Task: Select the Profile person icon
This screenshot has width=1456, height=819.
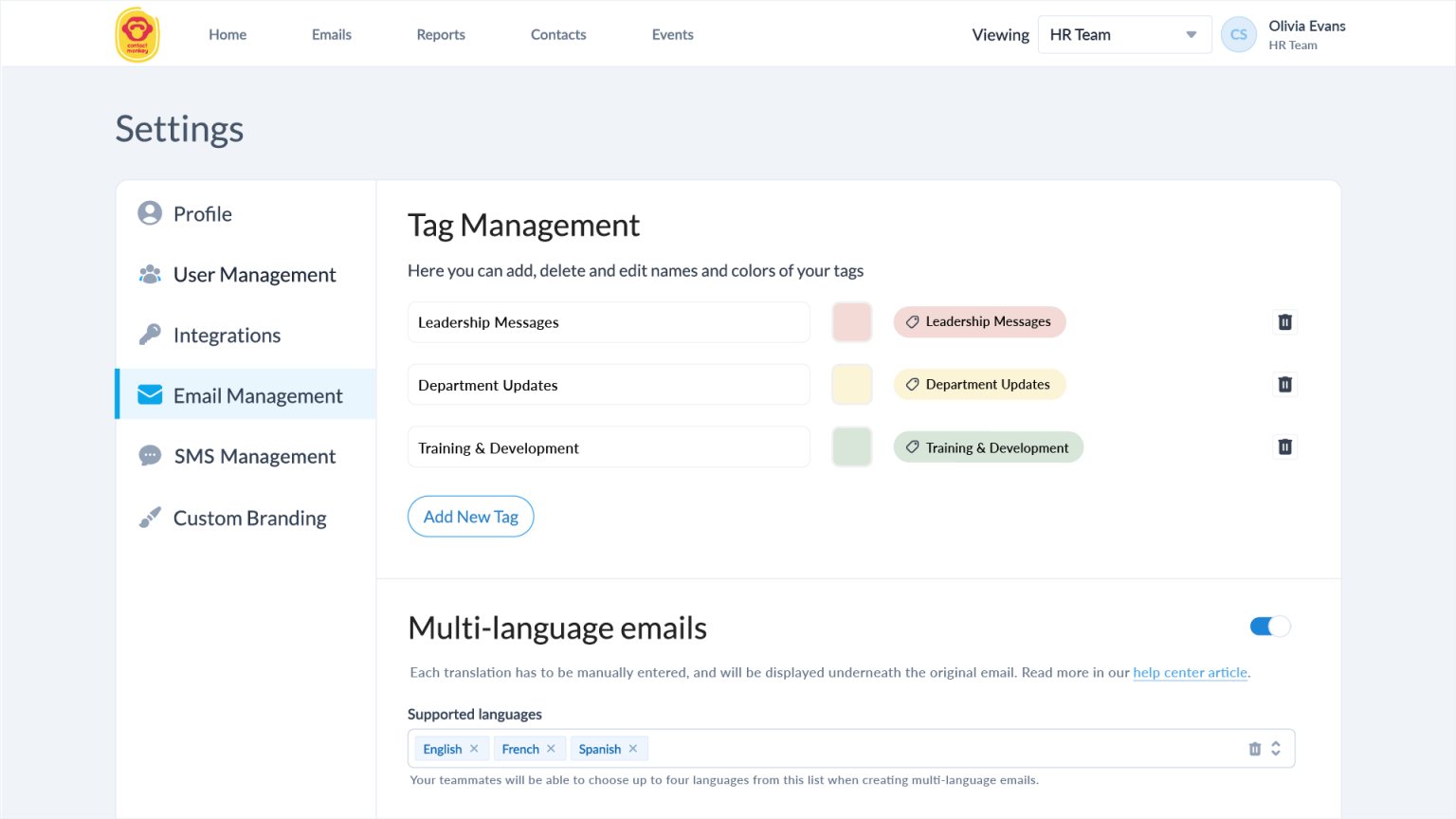Action: click(x=149, y=213)
